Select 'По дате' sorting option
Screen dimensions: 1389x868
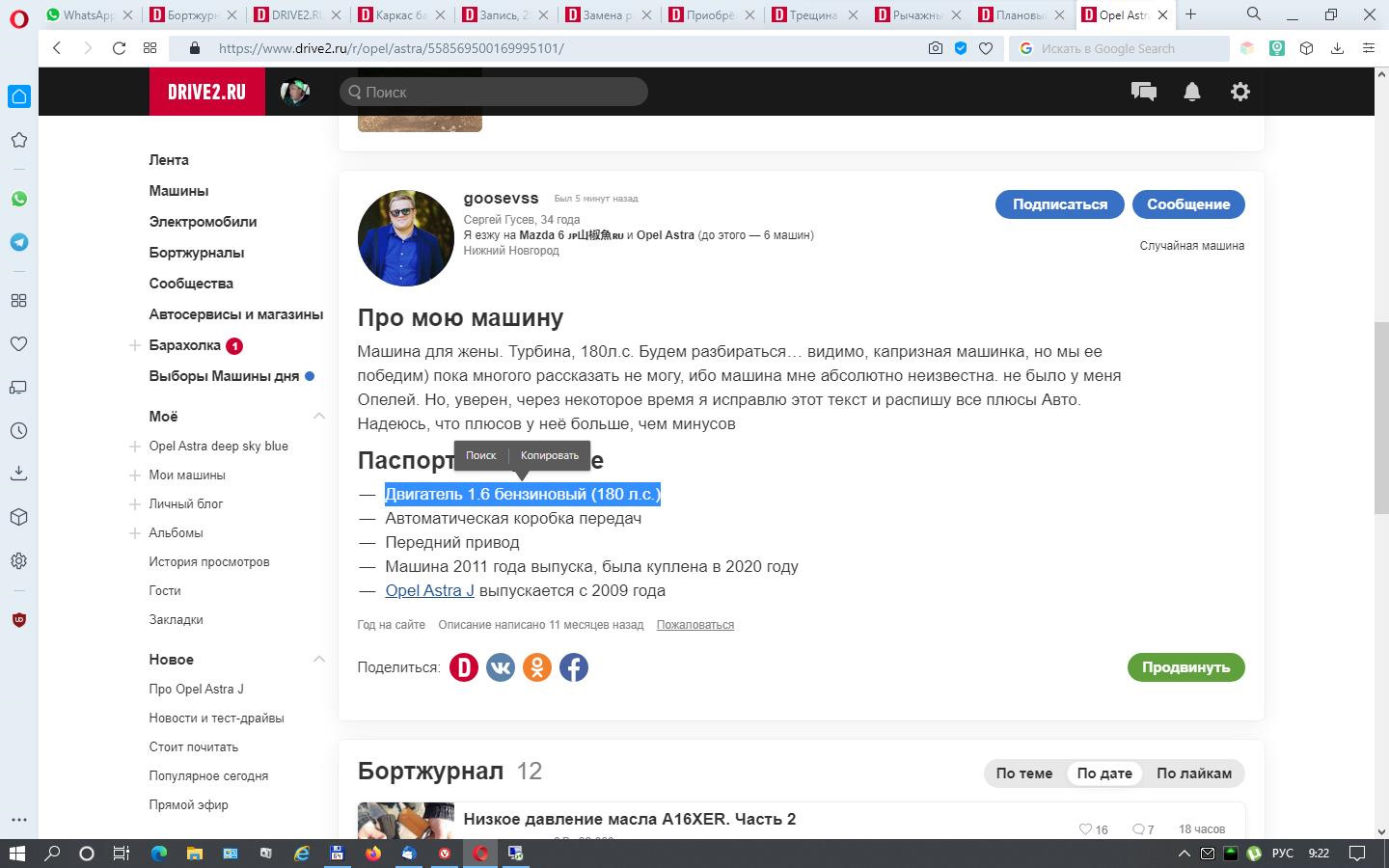click(x=1104, y=773)
